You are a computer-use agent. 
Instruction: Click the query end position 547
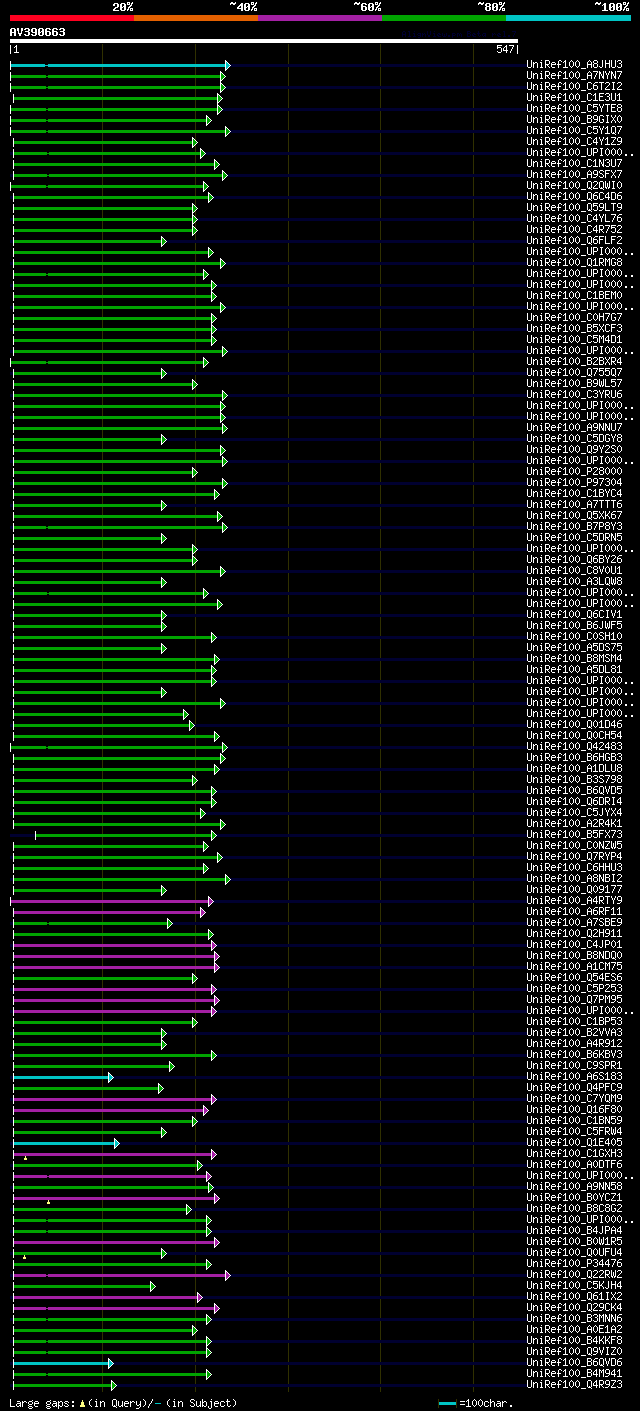click(x=505, y=49)
